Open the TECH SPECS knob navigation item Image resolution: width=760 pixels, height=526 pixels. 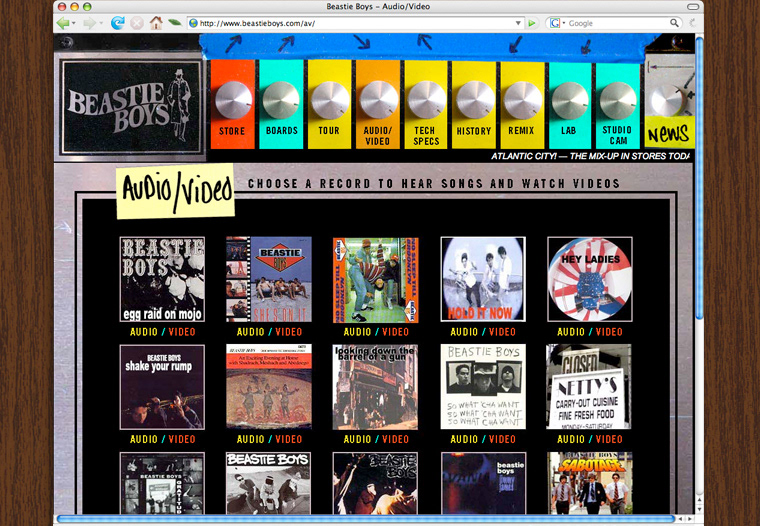pyautogui.click(x=426, y=104)
